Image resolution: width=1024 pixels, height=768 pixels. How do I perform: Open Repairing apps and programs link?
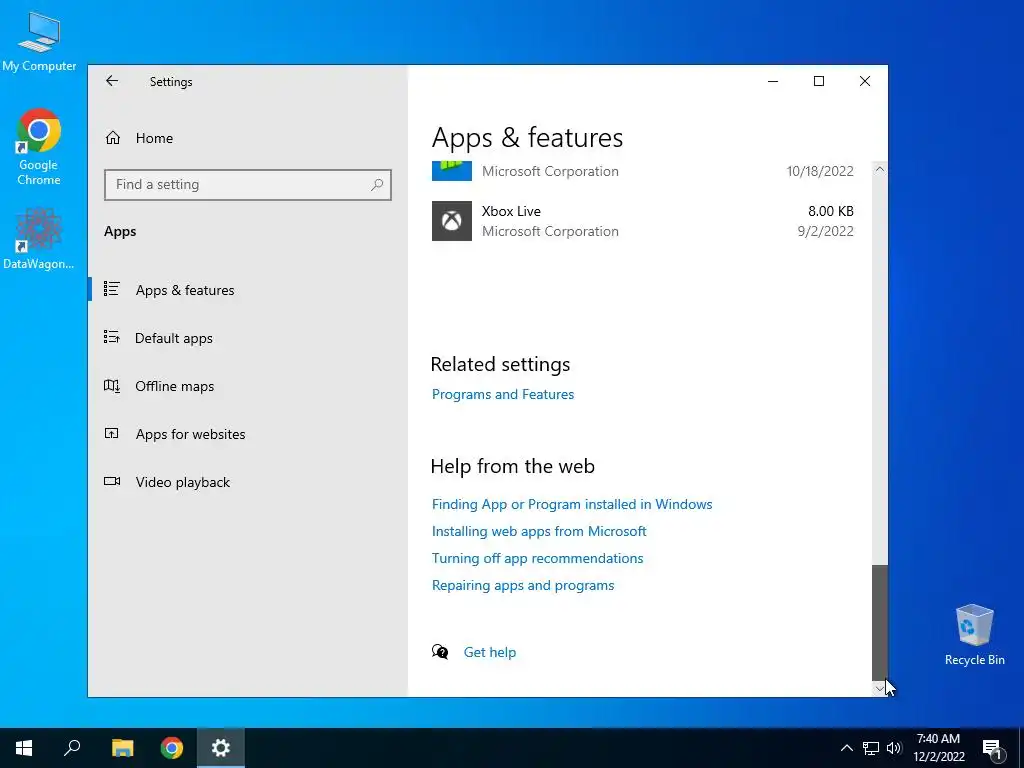(x=523, y=585)
